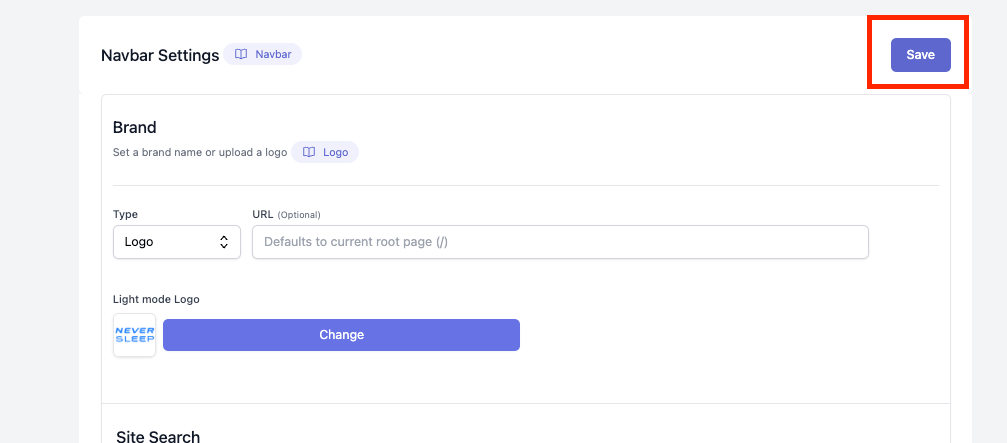Open the Navbar documentation link text
This screenshot has height=443, width=1007.
coord(274,55)
